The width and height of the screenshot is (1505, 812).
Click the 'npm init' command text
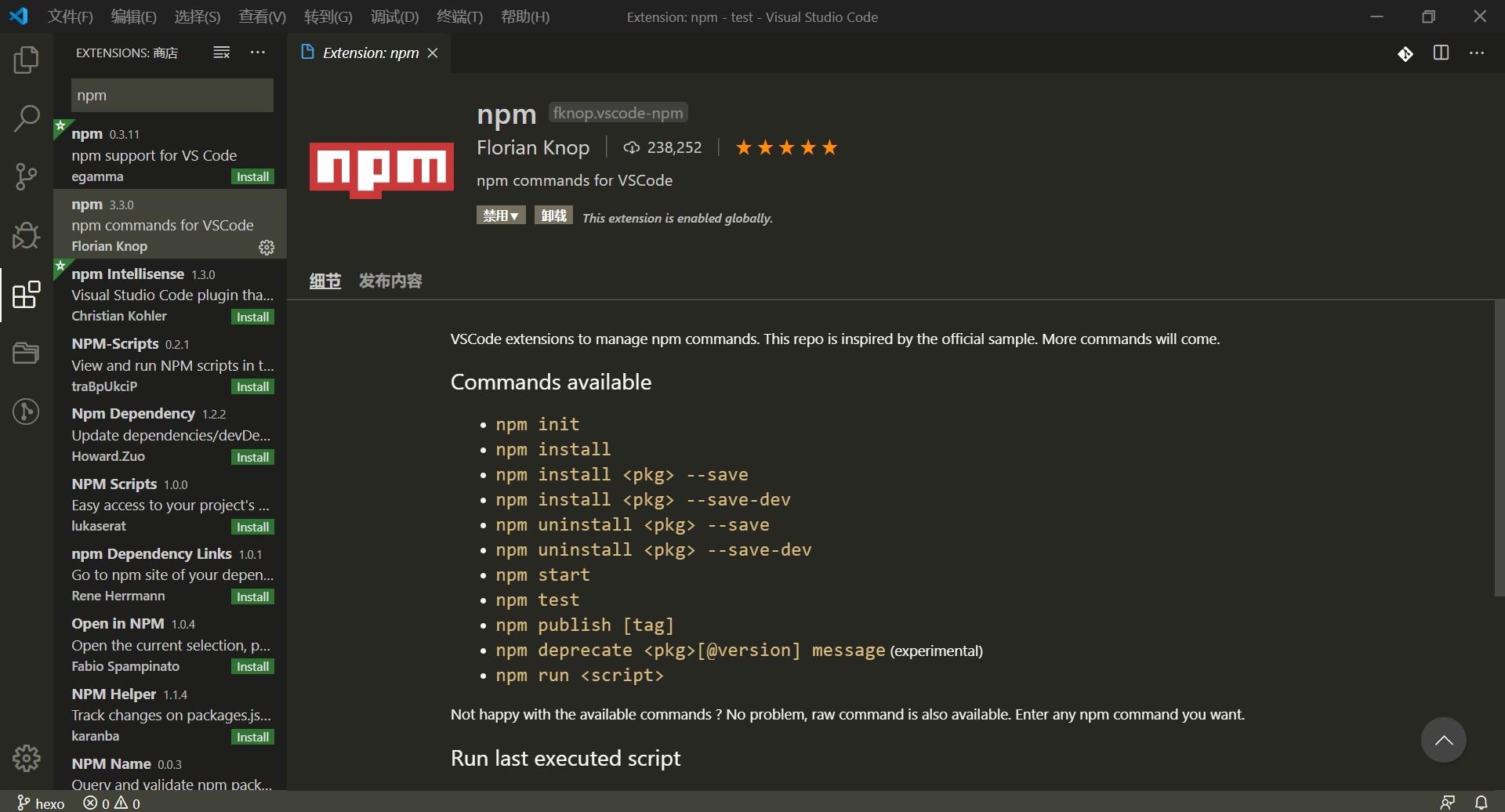pos(538,424)
